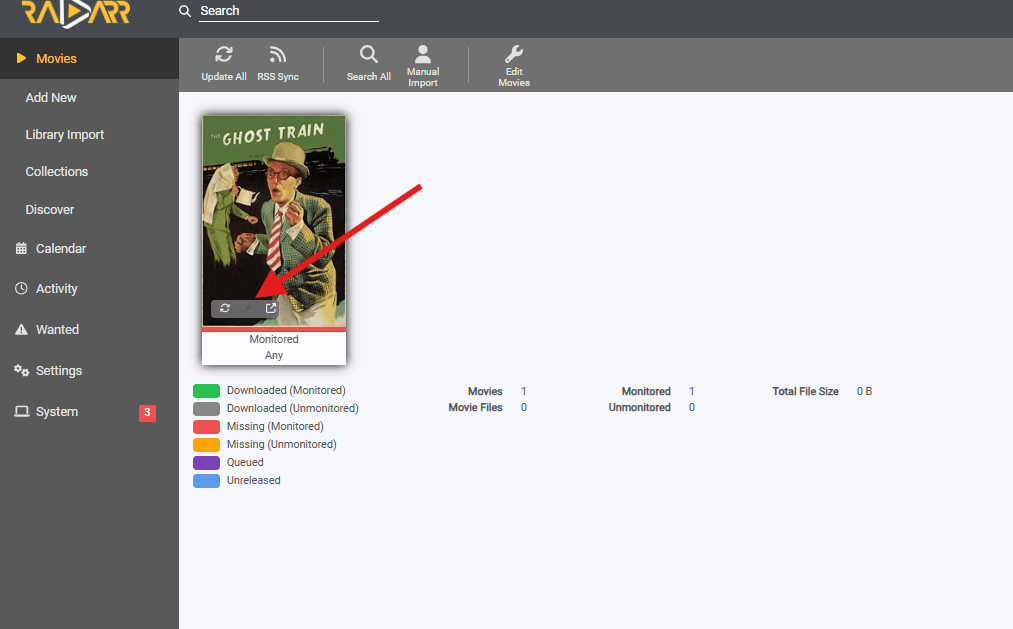Click into the Search field
1013x629 pixels.
(289, 11)
